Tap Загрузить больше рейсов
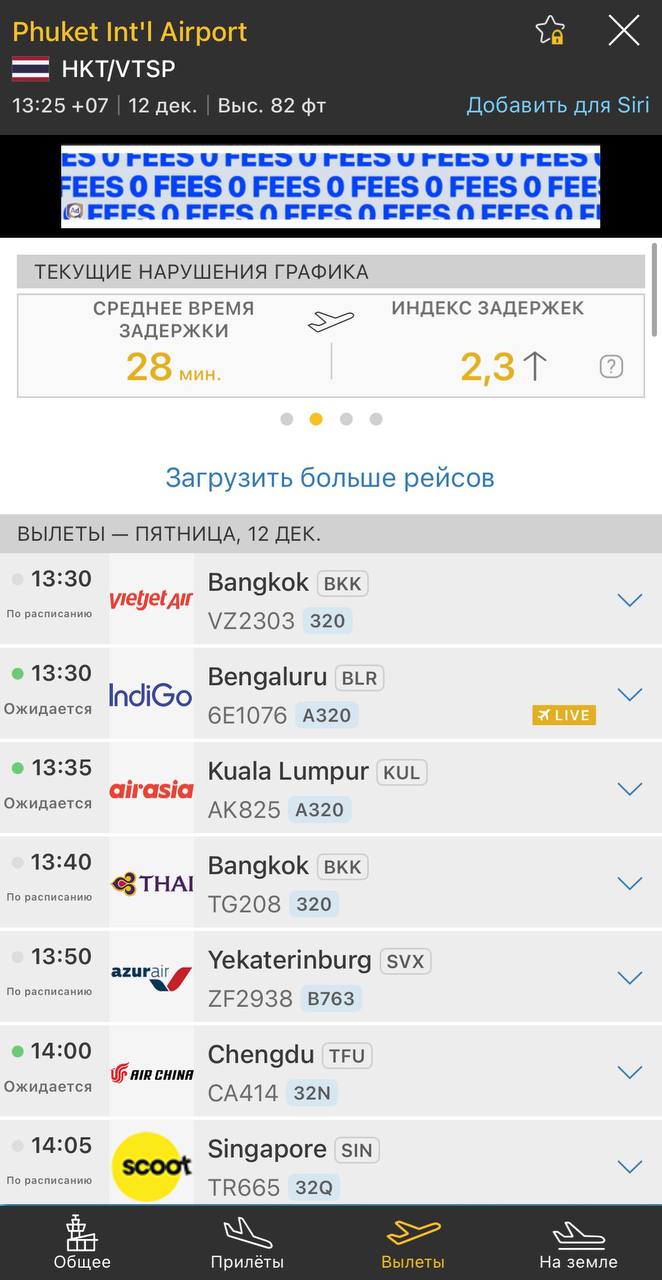662x1280 pixels. point(330,477)
